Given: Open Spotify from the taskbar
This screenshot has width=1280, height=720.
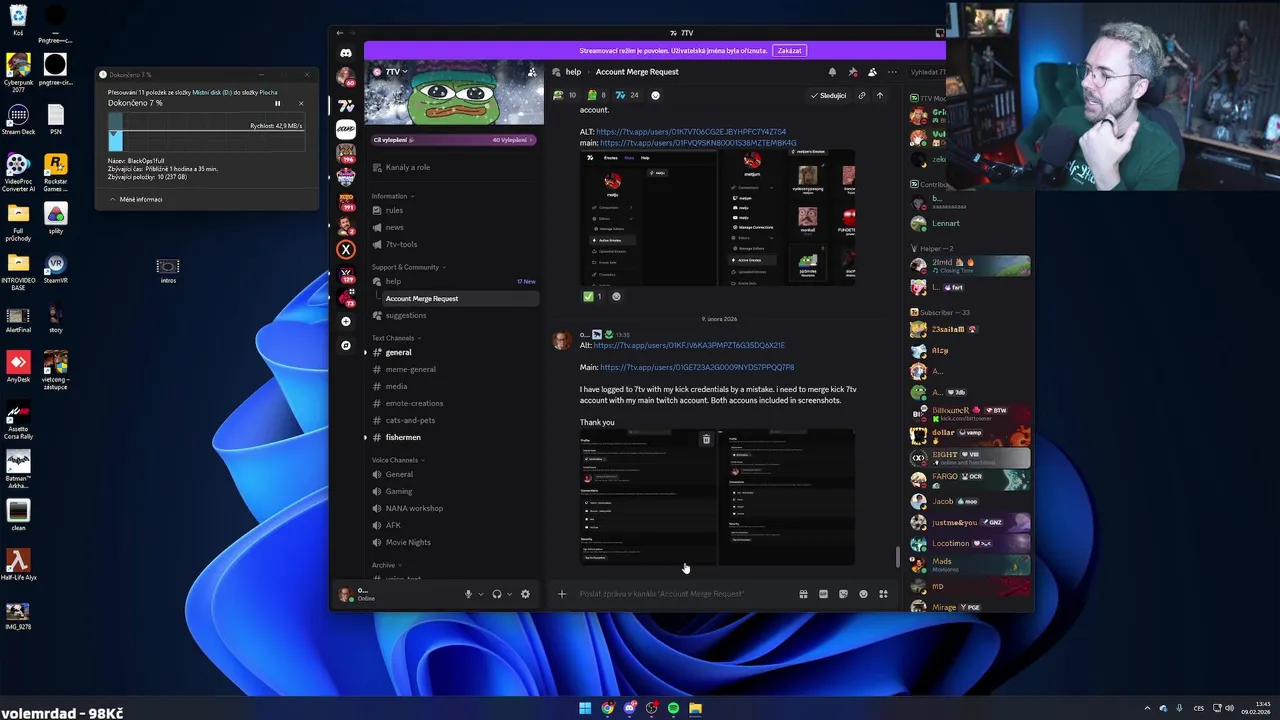Looking at the screenshot, I should 673,708.
